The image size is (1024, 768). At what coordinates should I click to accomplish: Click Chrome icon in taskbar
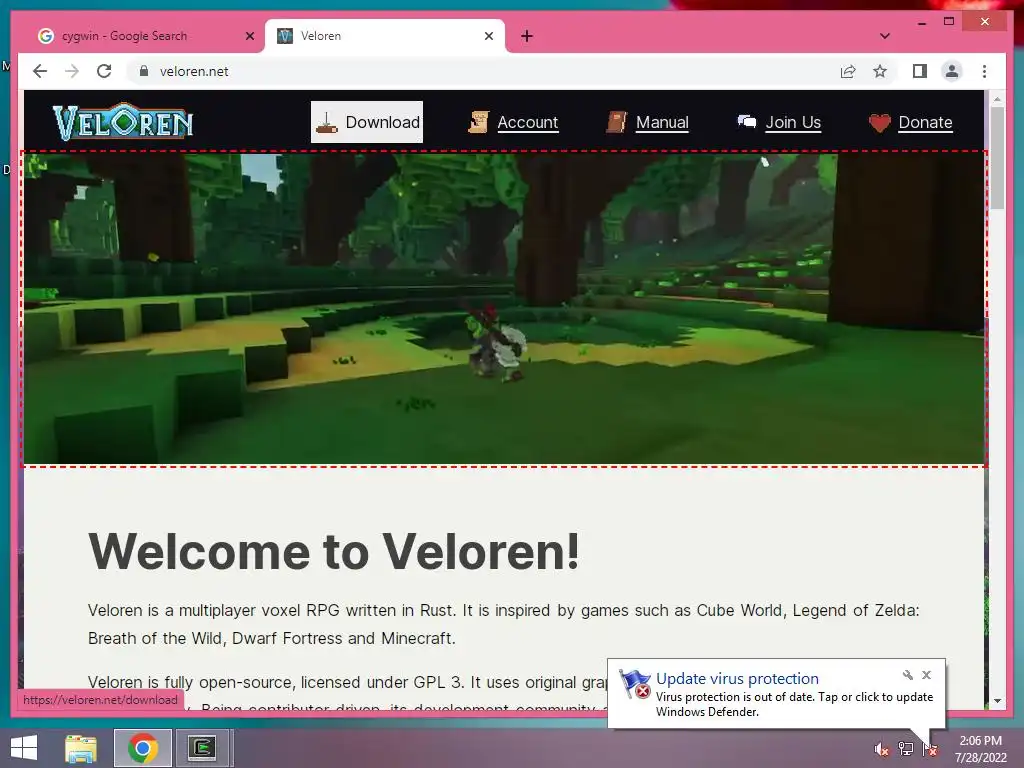coord(142,748)
